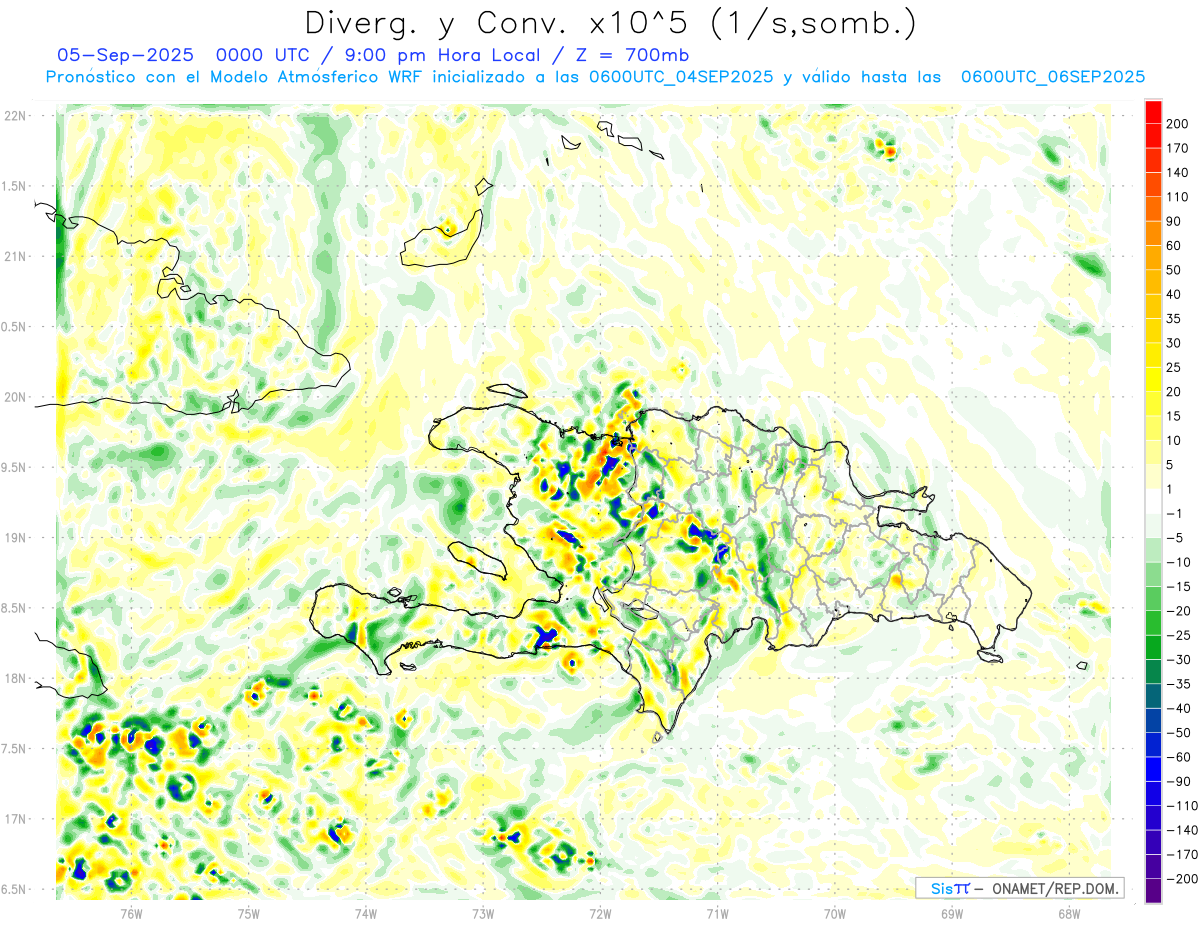This screenshot has width=1200, height=927.
Task: Click the 18N latitude axis label
Action: [15, 679]
